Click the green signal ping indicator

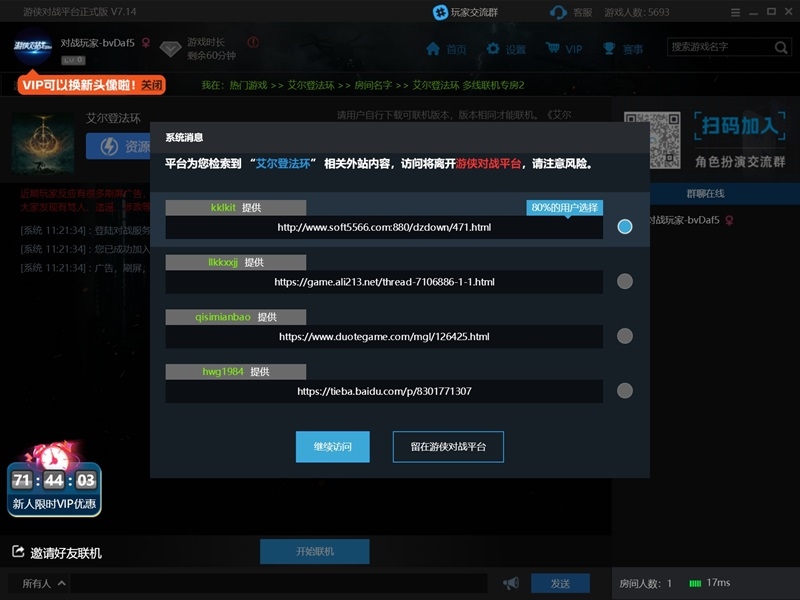click(695, 583)
